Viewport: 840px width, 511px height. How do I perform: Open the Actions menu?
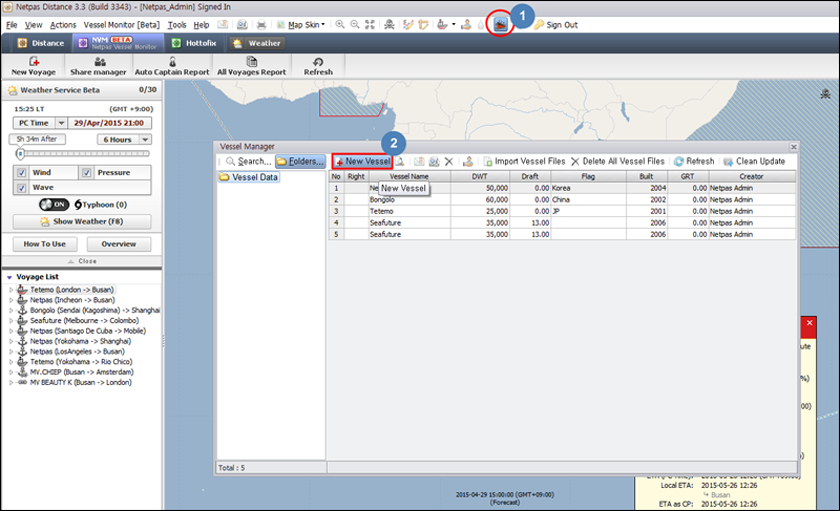[x=63, y=25]
